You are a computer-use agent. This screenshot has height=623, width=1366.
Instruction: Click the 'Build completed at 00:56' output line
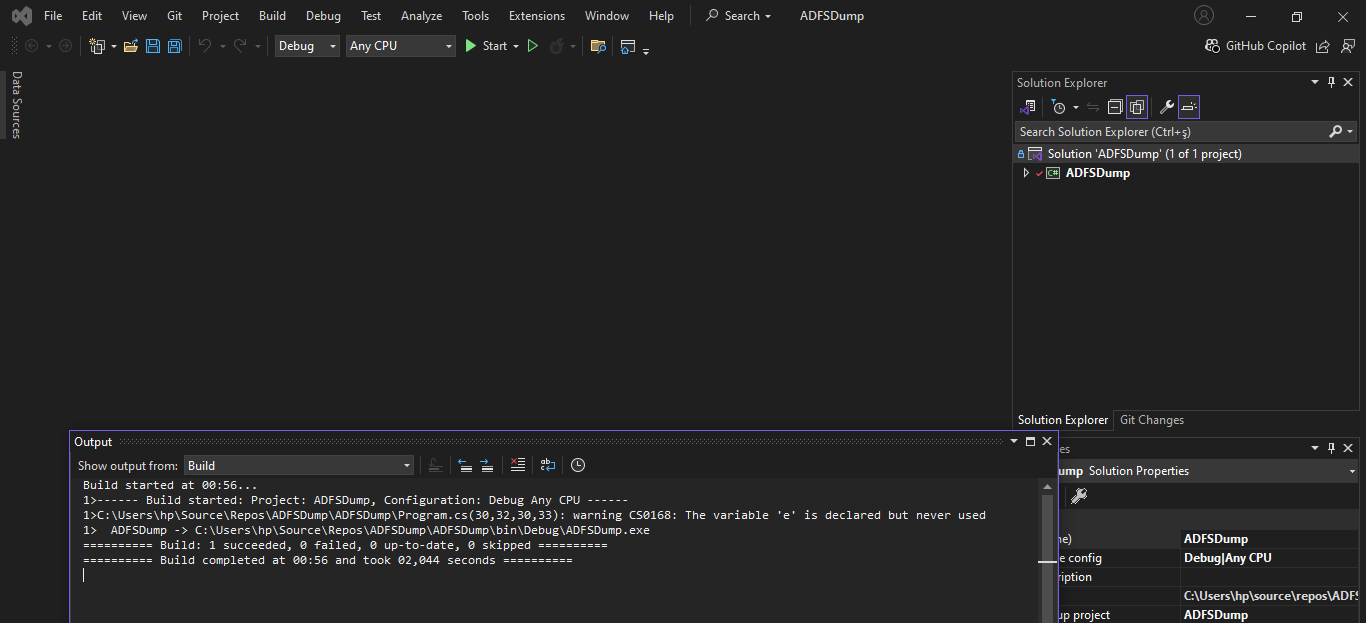pos(328,560)
